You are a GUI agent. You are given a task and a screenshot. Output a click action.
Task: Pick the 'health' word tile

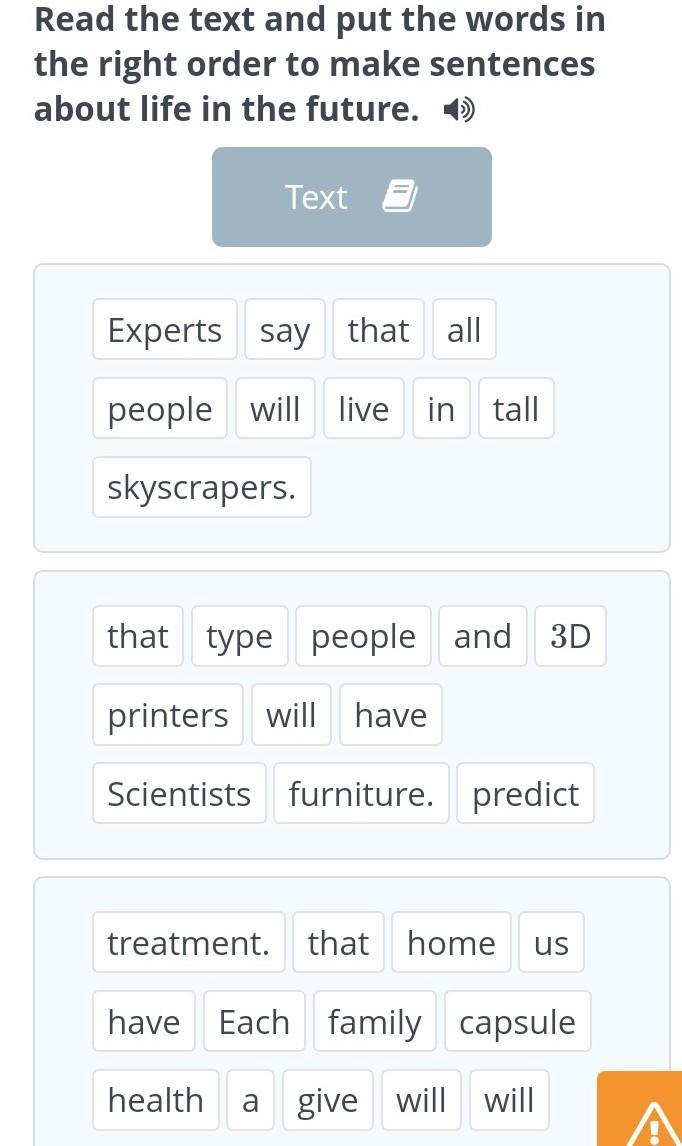155,1100
